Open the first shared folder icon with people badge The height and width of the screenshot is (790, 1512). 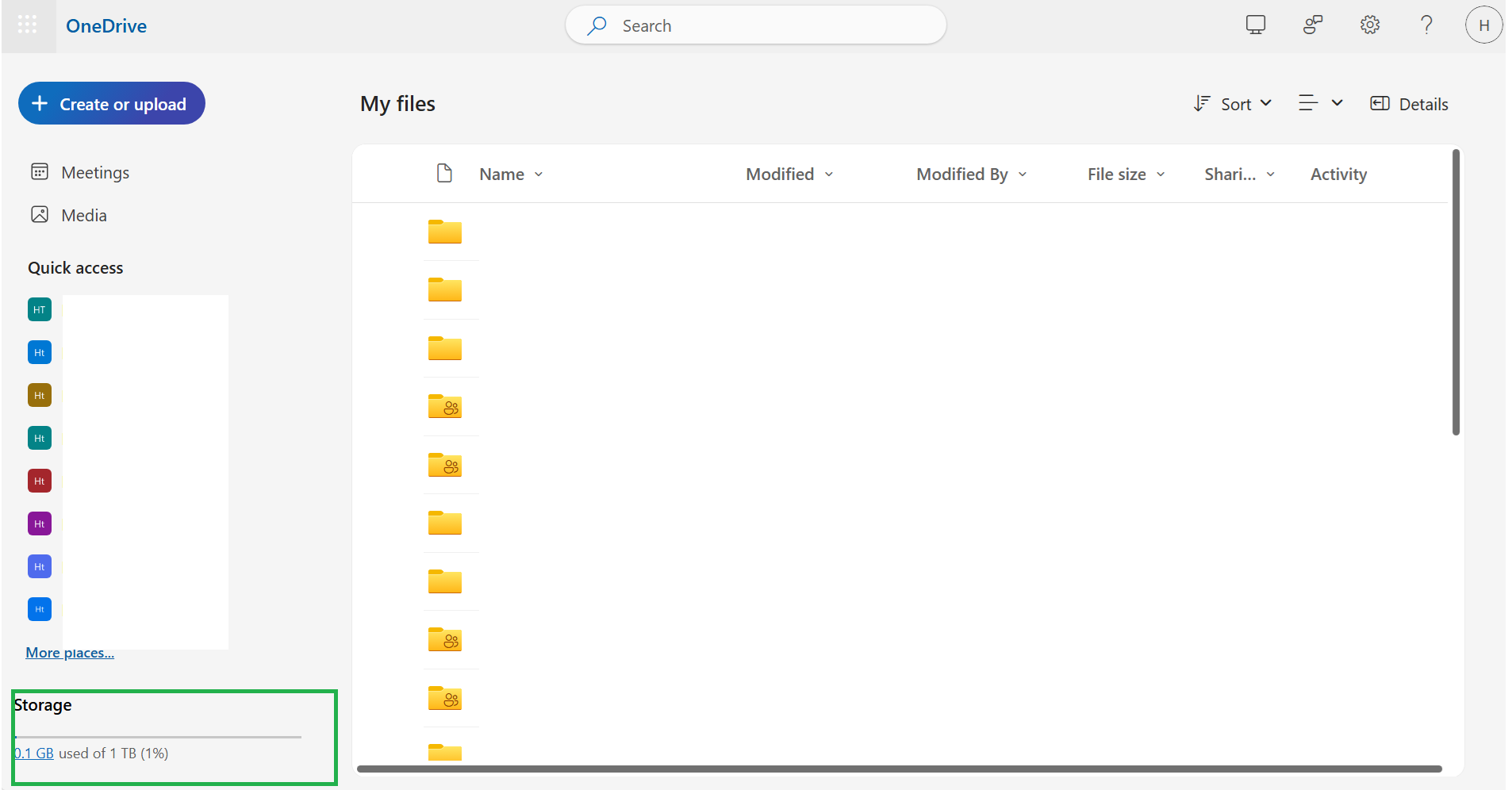445,406
